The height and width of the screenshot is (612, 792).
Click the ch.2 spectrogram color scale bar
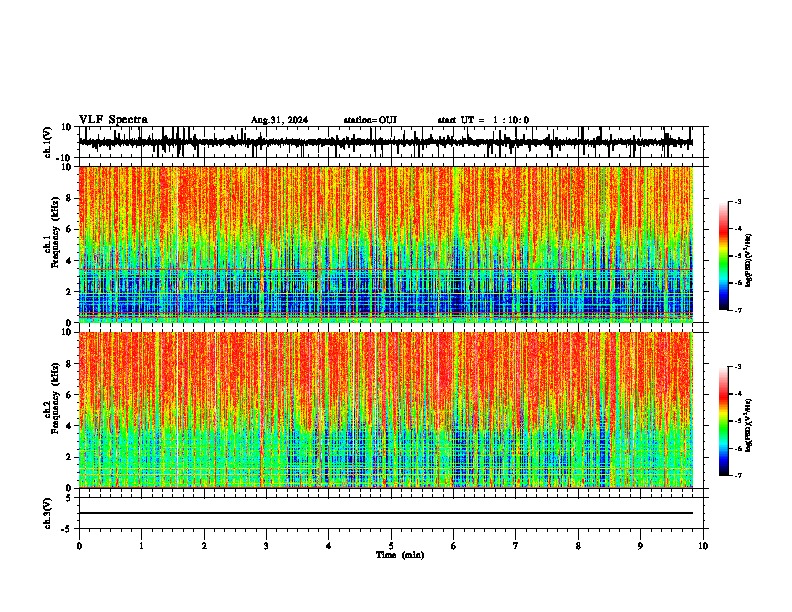[x=723, y=421]
